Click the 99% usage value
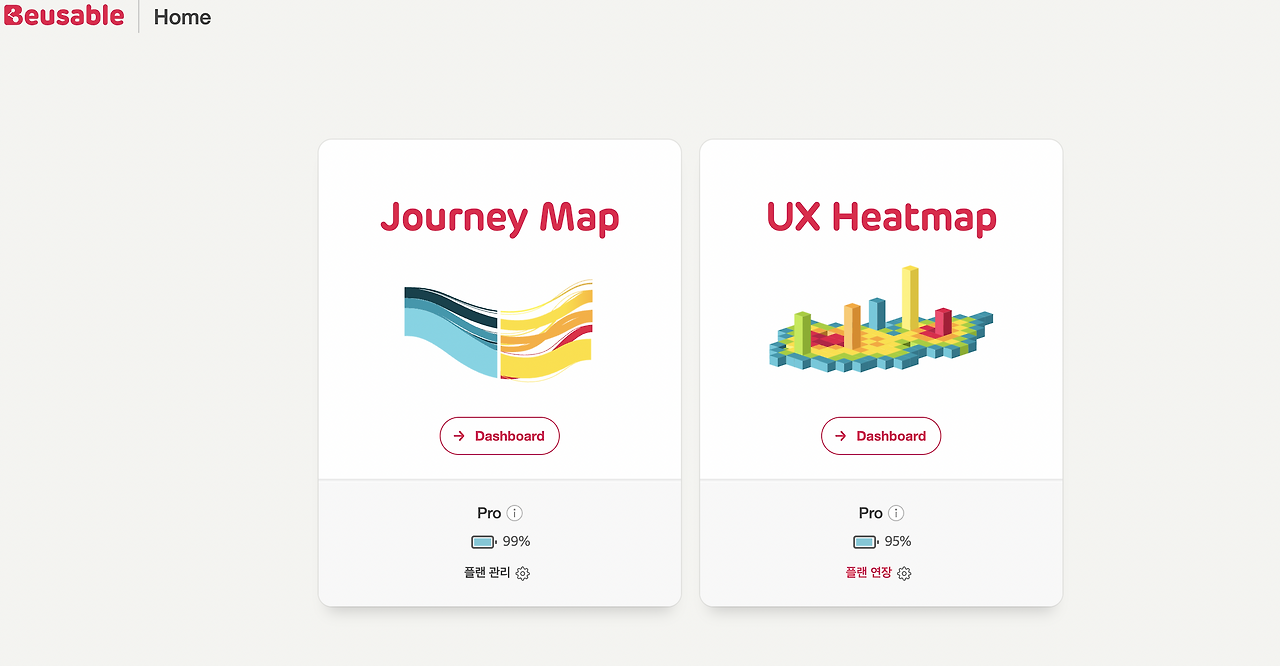This screenshot has width=1280, height=666. point(516,542)
